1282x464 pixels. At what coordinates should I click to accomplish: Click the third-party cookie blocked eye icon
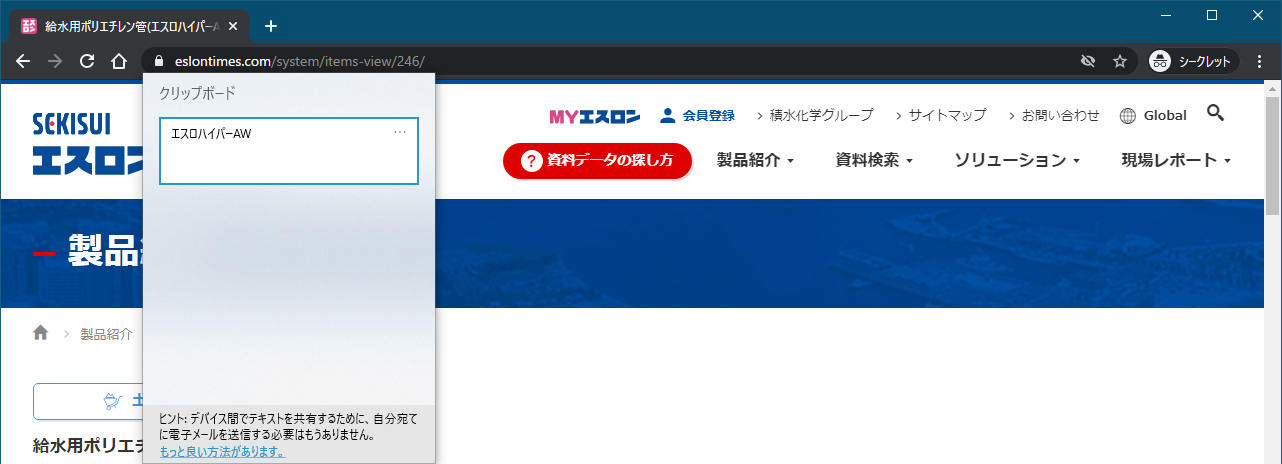pyautogui.click(x=1088, y=61)
